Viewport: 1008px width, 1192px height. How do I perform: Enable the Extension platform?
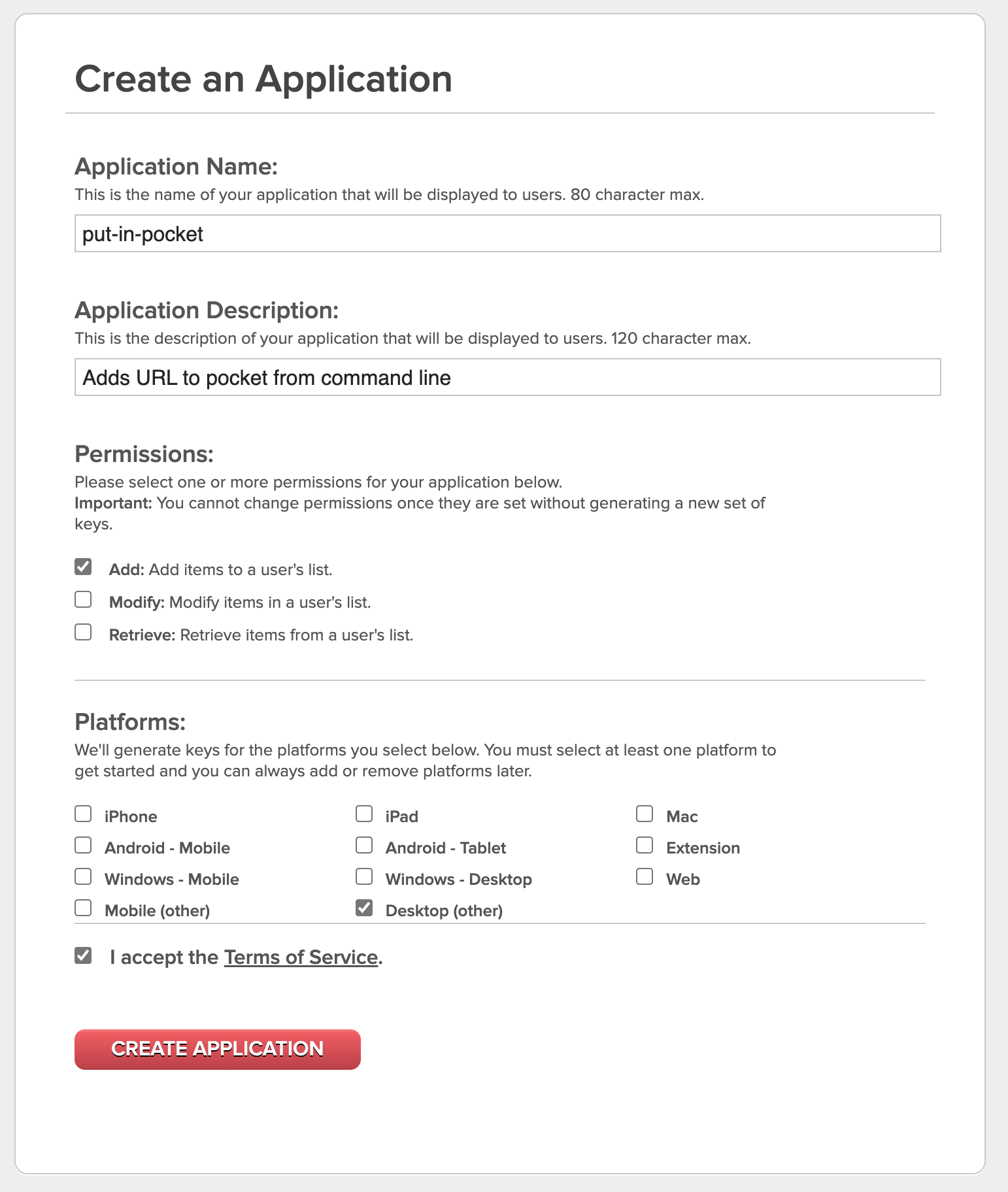[x=644, y=844]
